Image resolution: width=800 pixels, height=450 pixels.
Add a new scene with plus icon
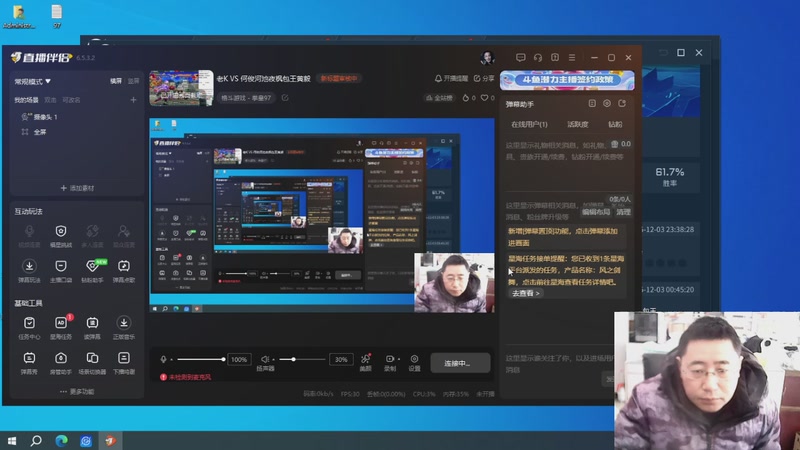coord(133,100)
